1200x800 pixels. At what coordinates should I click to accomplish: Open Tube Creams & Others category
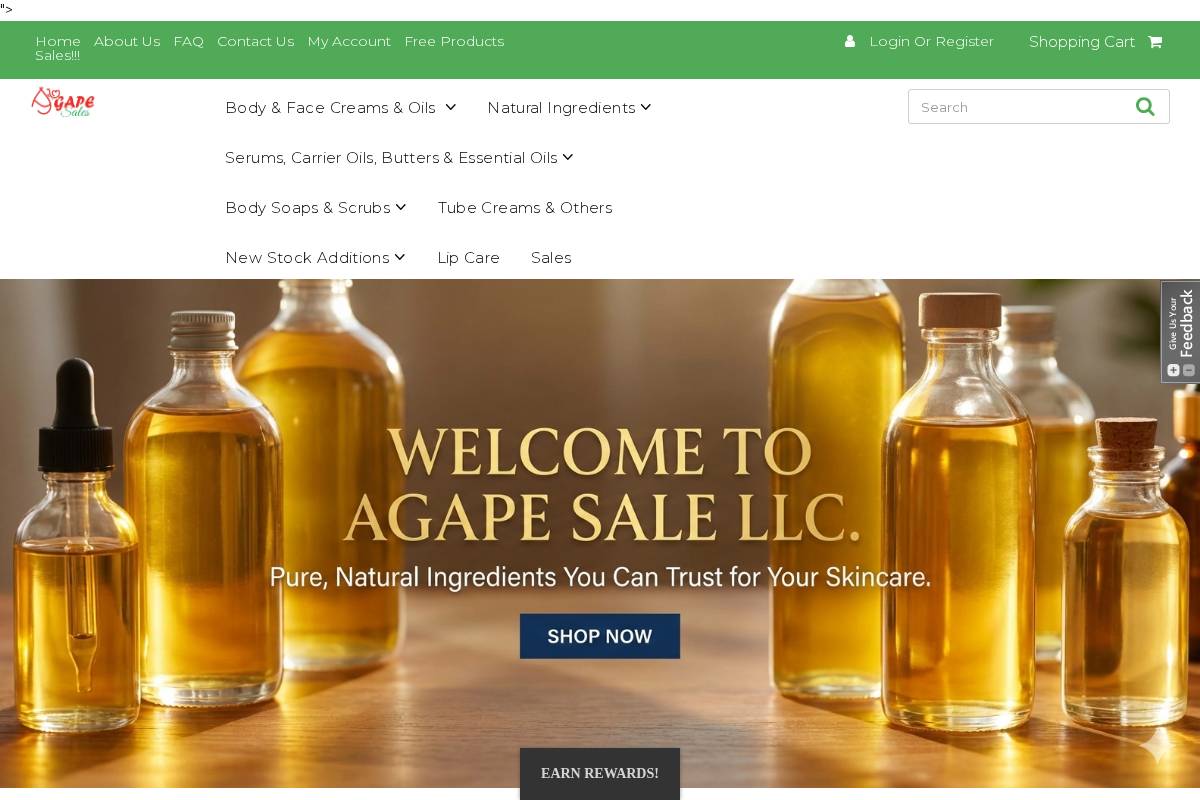[525, 208]
